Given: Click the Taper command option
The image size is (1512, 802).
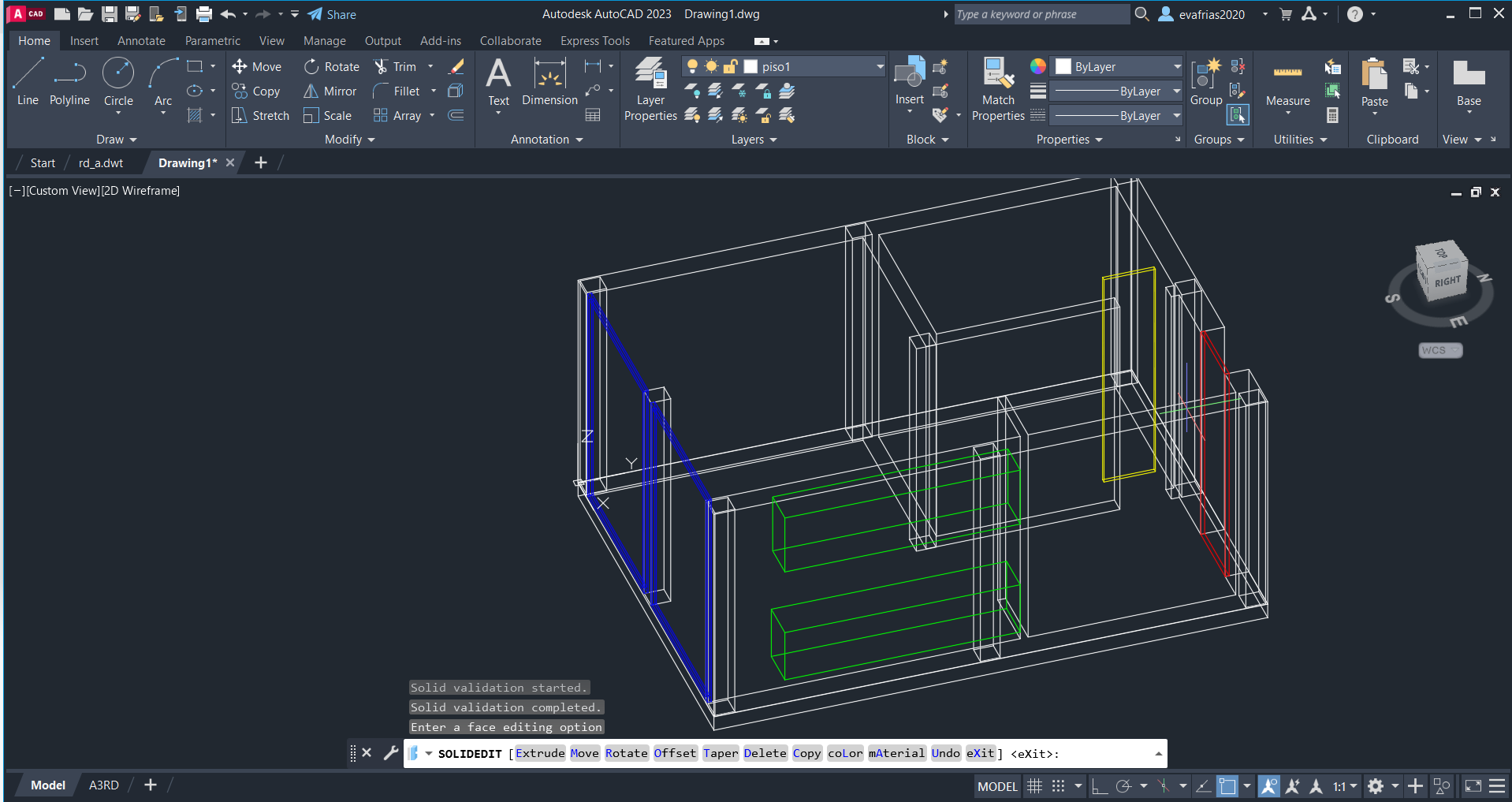Looking at the screenshot, I should tap(721, 753).
